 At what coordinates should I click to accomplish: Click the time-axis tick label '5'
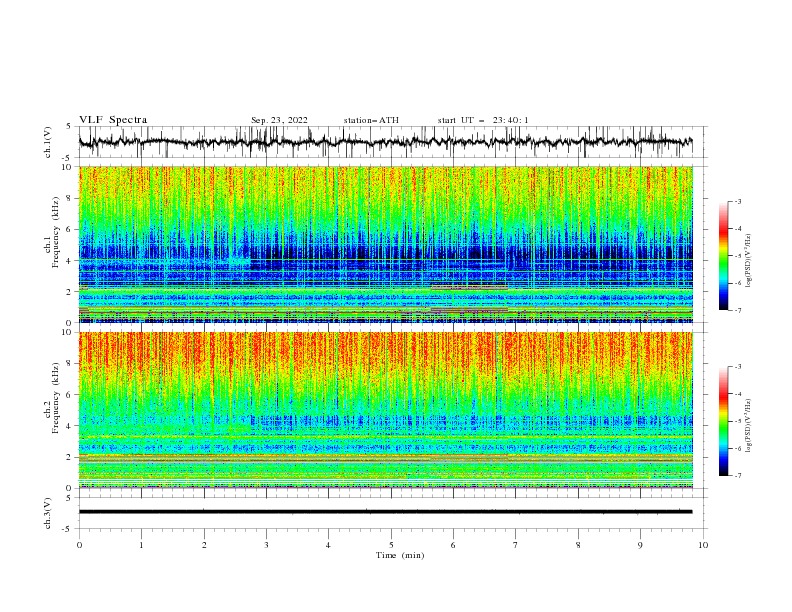click(391, 545)
